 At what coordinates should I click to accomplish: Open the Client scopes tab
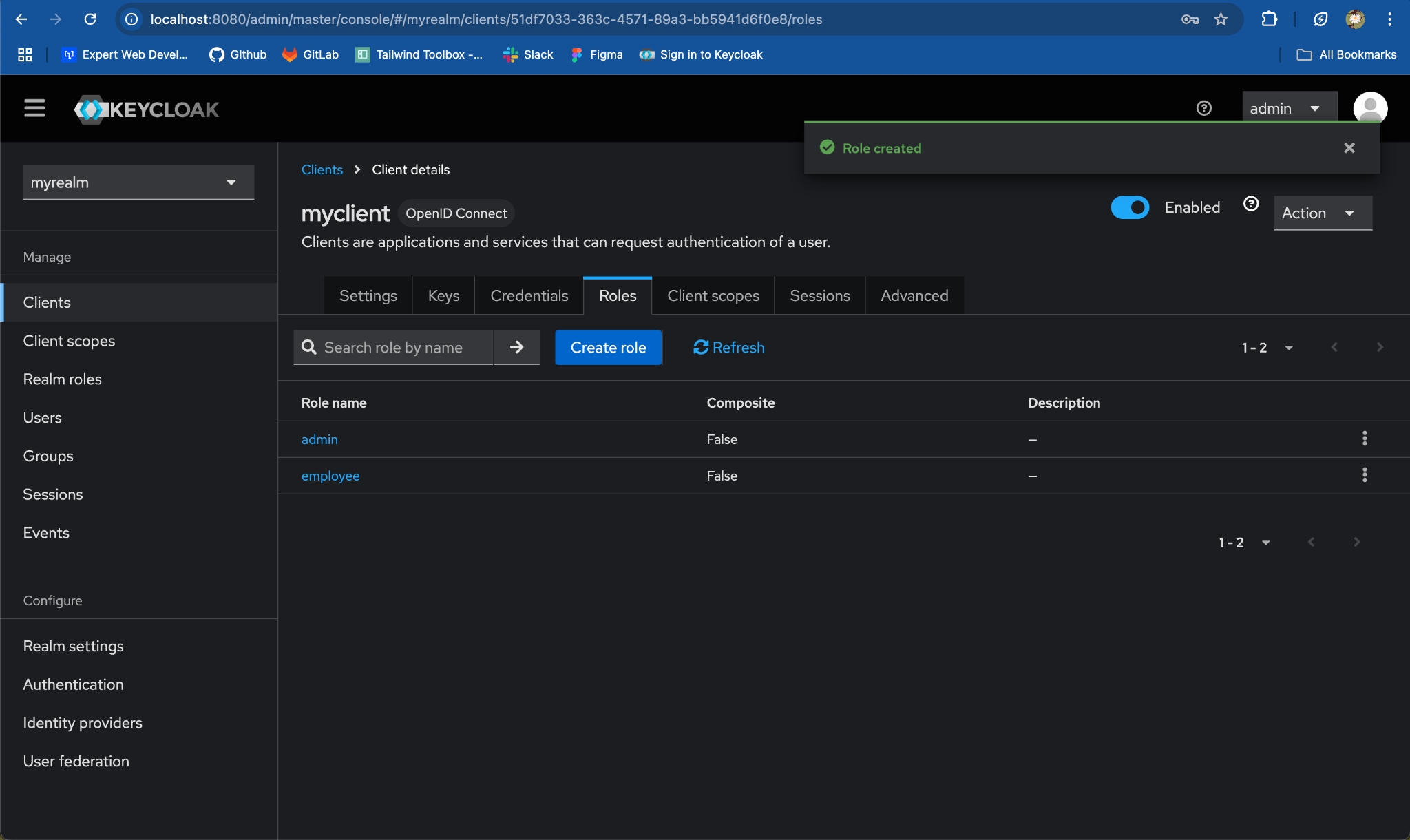tap(713, 296)
